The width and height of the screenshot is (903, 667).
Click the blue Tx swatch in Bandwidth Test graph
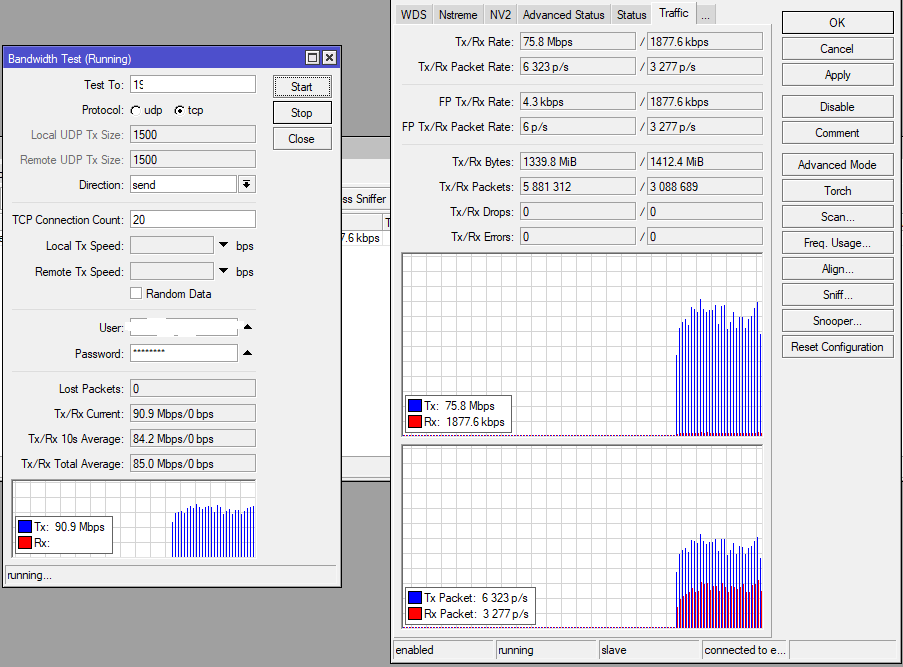point(25,526)
